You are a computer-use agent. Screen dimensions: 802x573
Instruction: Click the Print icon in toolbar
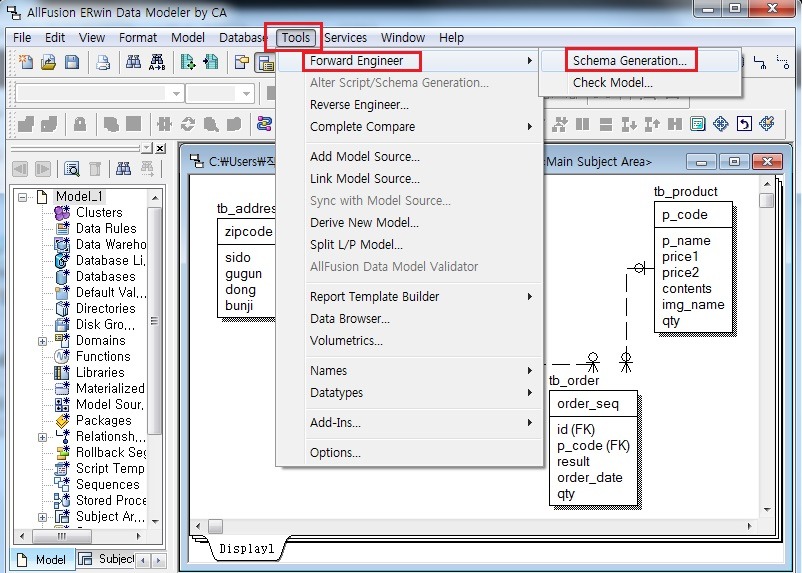click(102, 63)
